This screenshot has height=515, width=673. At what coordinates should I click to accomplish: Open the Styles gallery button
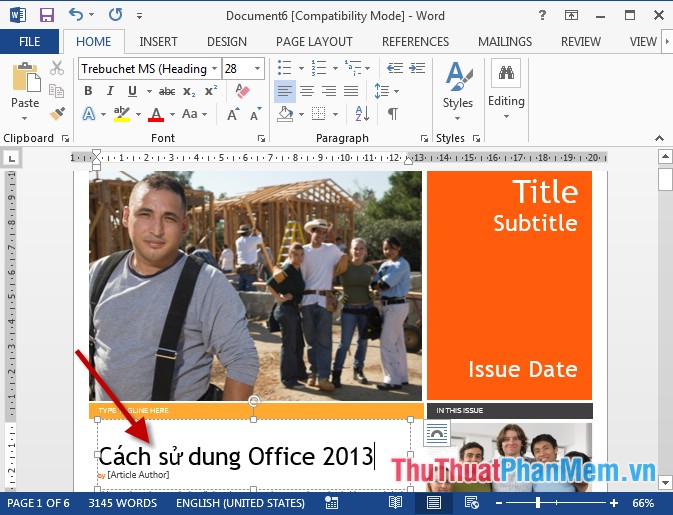click(458, 91)
